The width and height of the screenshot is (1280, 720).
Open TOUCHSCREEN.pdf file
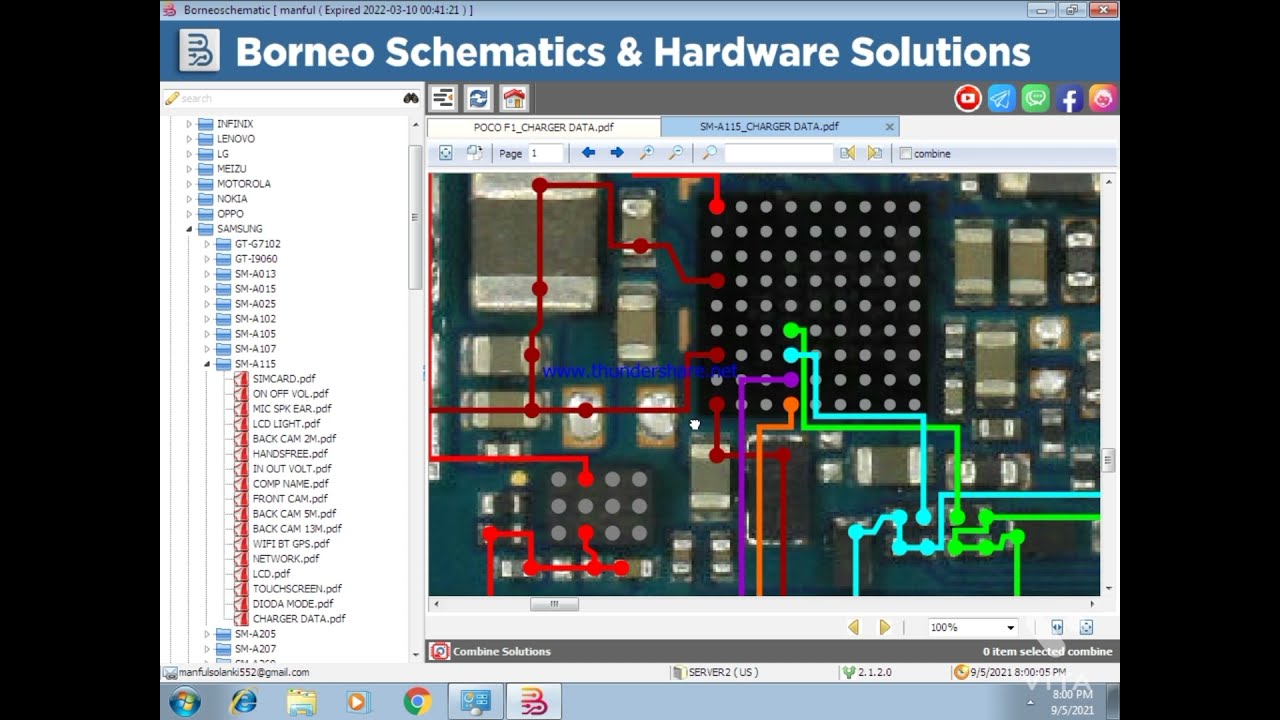point(297,589)
